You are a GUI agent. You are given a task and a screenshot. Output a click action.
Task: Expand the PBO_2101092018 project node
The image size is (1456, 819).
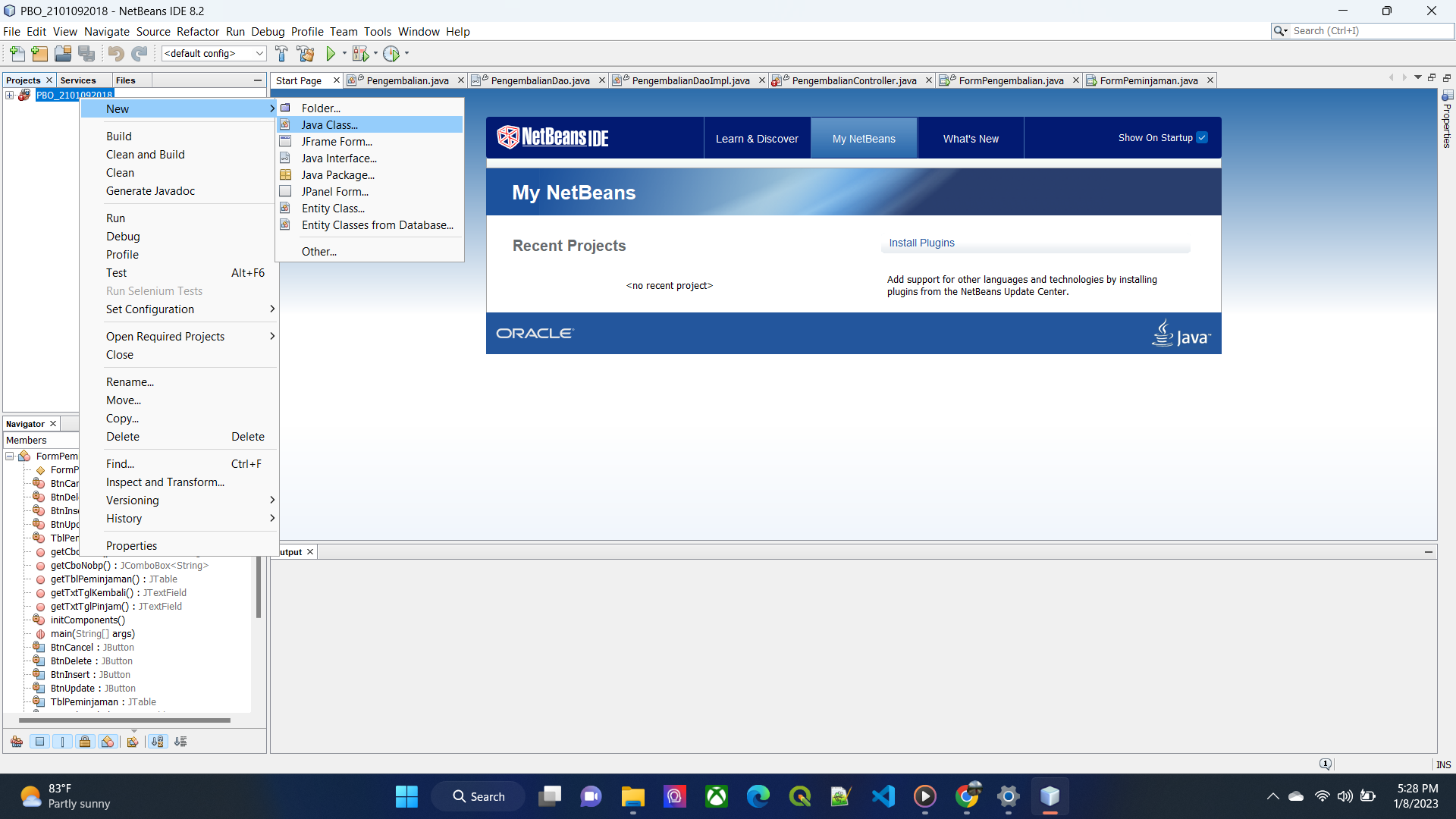(10, 96)
